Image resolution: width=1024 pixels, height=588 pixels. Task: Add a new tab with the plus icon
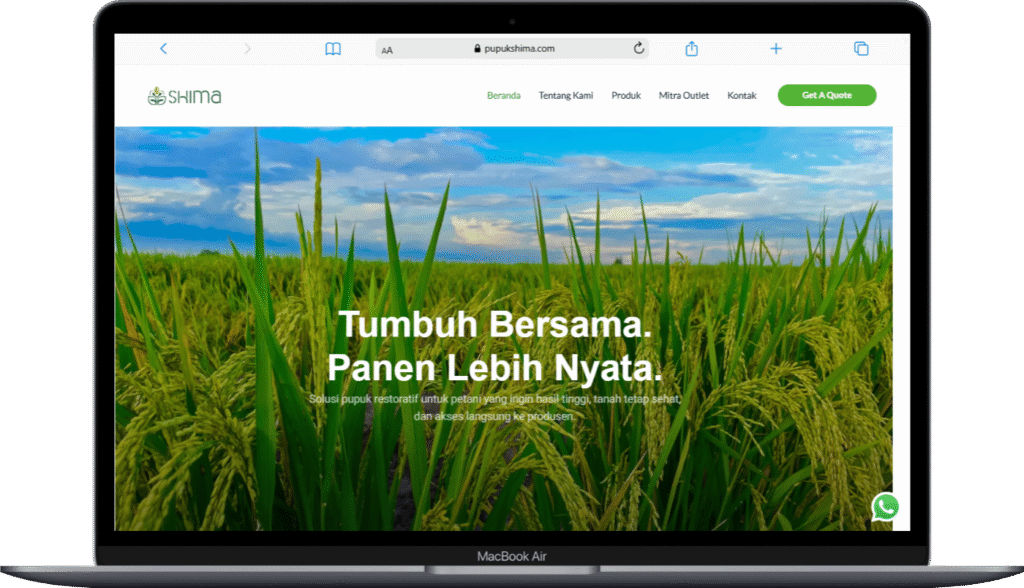[776, 49]
